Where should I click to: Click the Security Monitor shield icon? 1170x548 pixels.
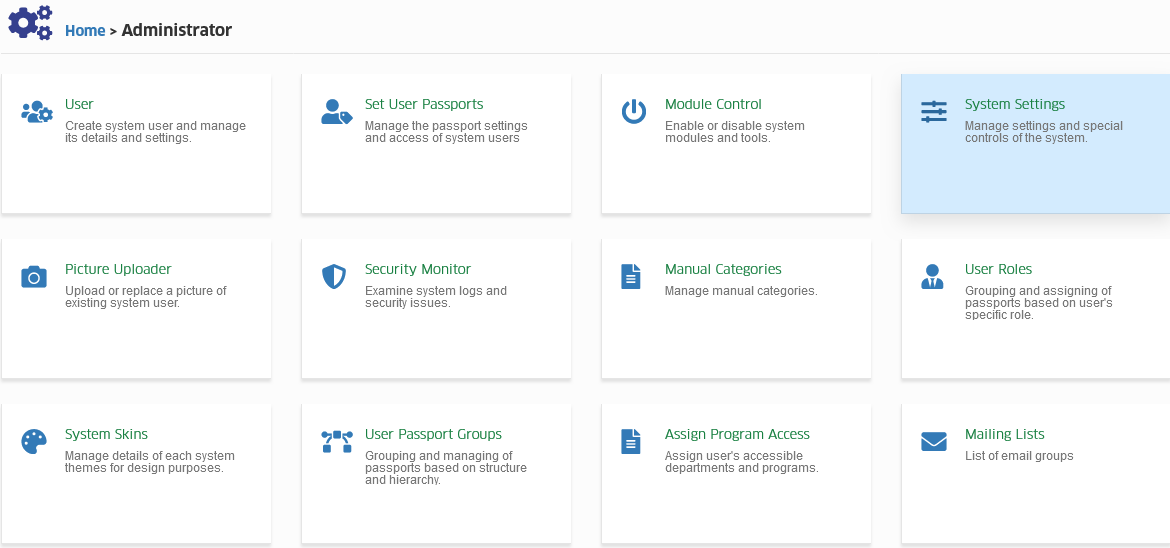(334, 277)
